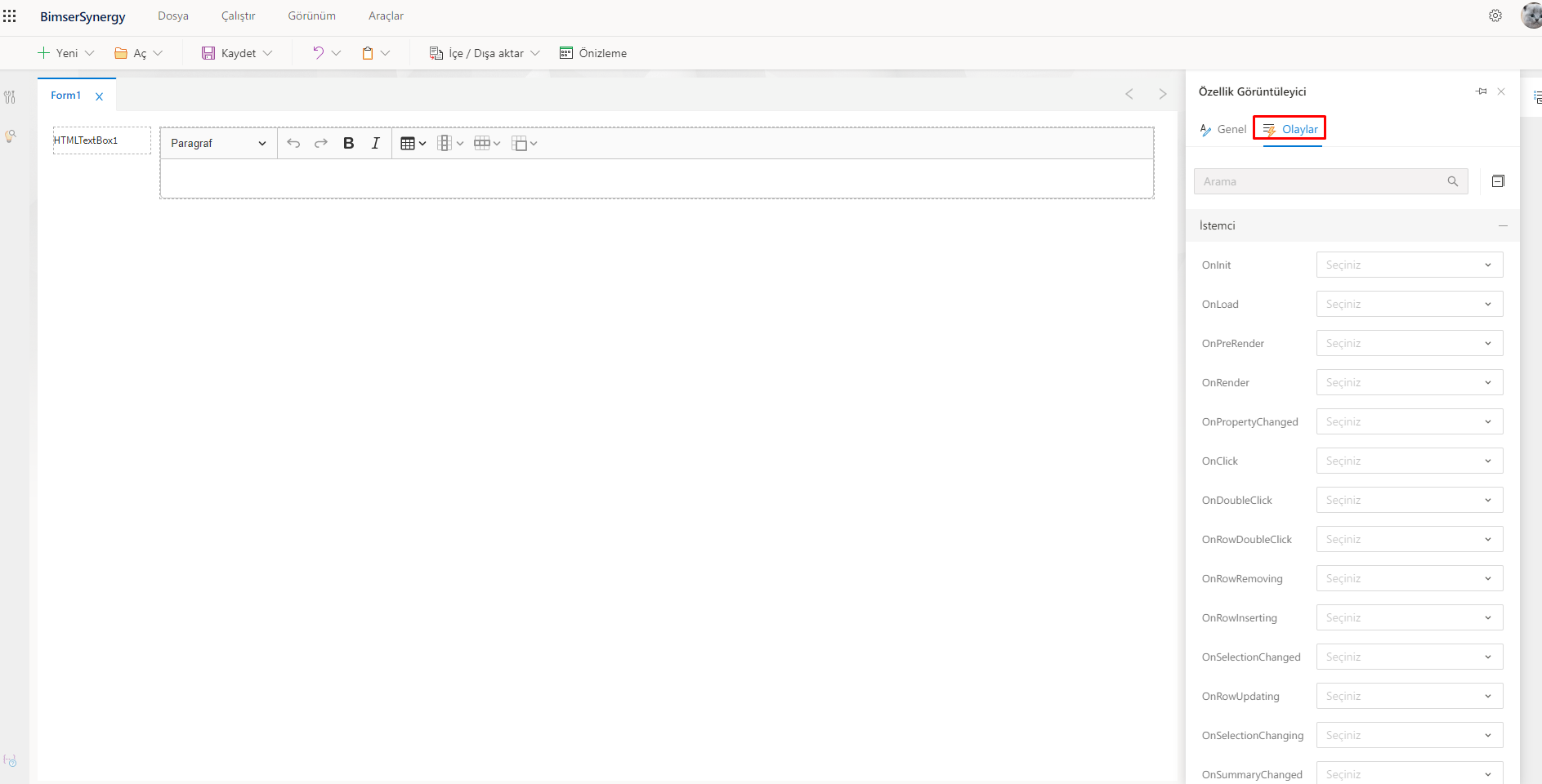Screen dimensions: 1542x784
Task: Expand the main toolbar undo dropdown arrow
Action: [x=336, y=53]
